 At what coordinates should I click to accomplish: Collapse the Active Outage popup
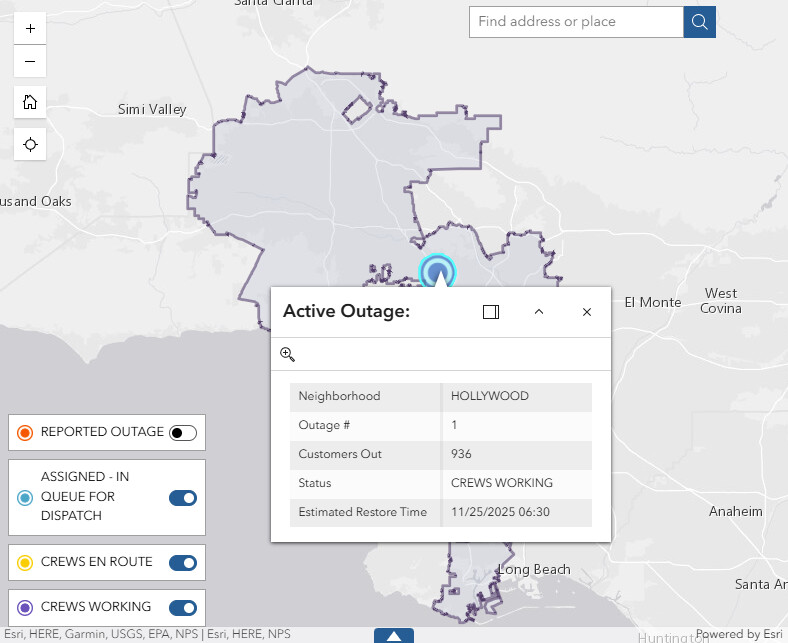tap(538, 312)
